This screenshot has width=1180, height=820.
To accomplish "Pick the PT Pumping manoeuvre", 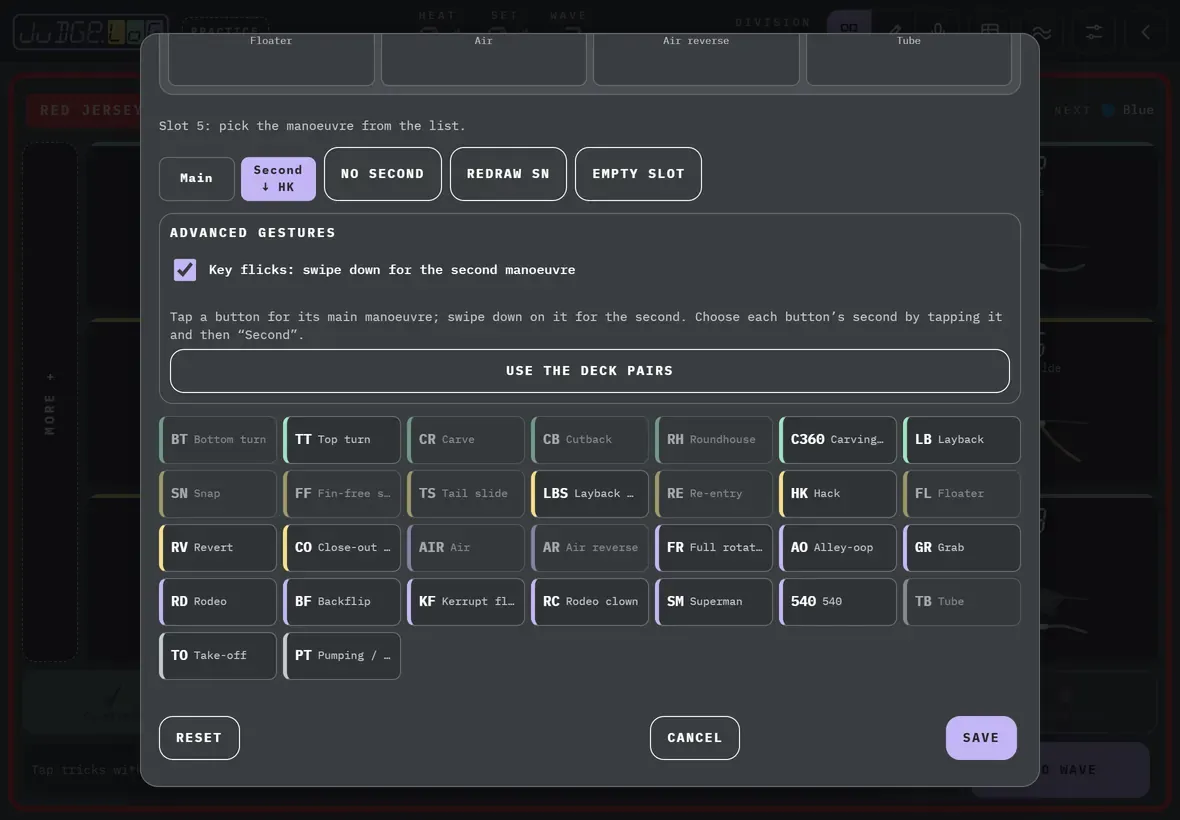I will pos(342,656).
